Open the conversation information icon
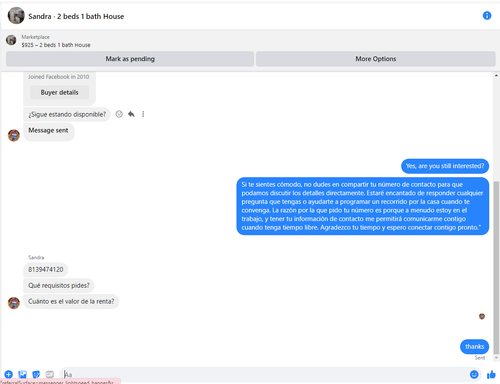500x384 pixels. pyautogui.click(x=487, y=16)
